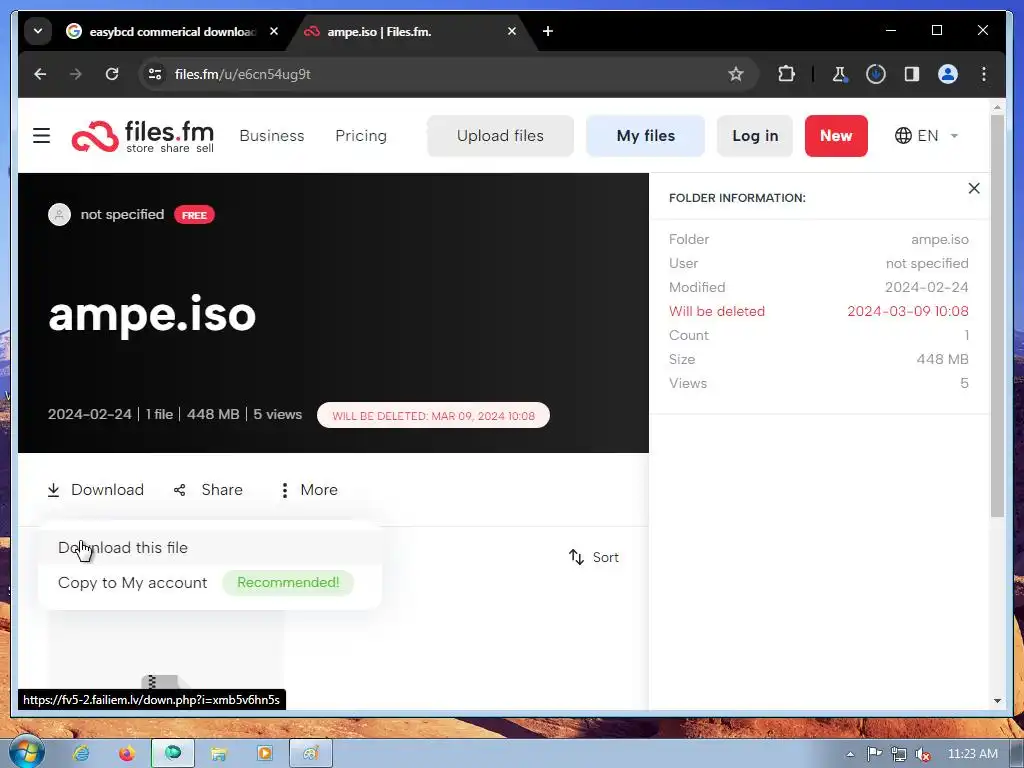Go back with the browser back arrow
The width and height of the screenshot is (1024, 768).
click(x=40, y=74)
